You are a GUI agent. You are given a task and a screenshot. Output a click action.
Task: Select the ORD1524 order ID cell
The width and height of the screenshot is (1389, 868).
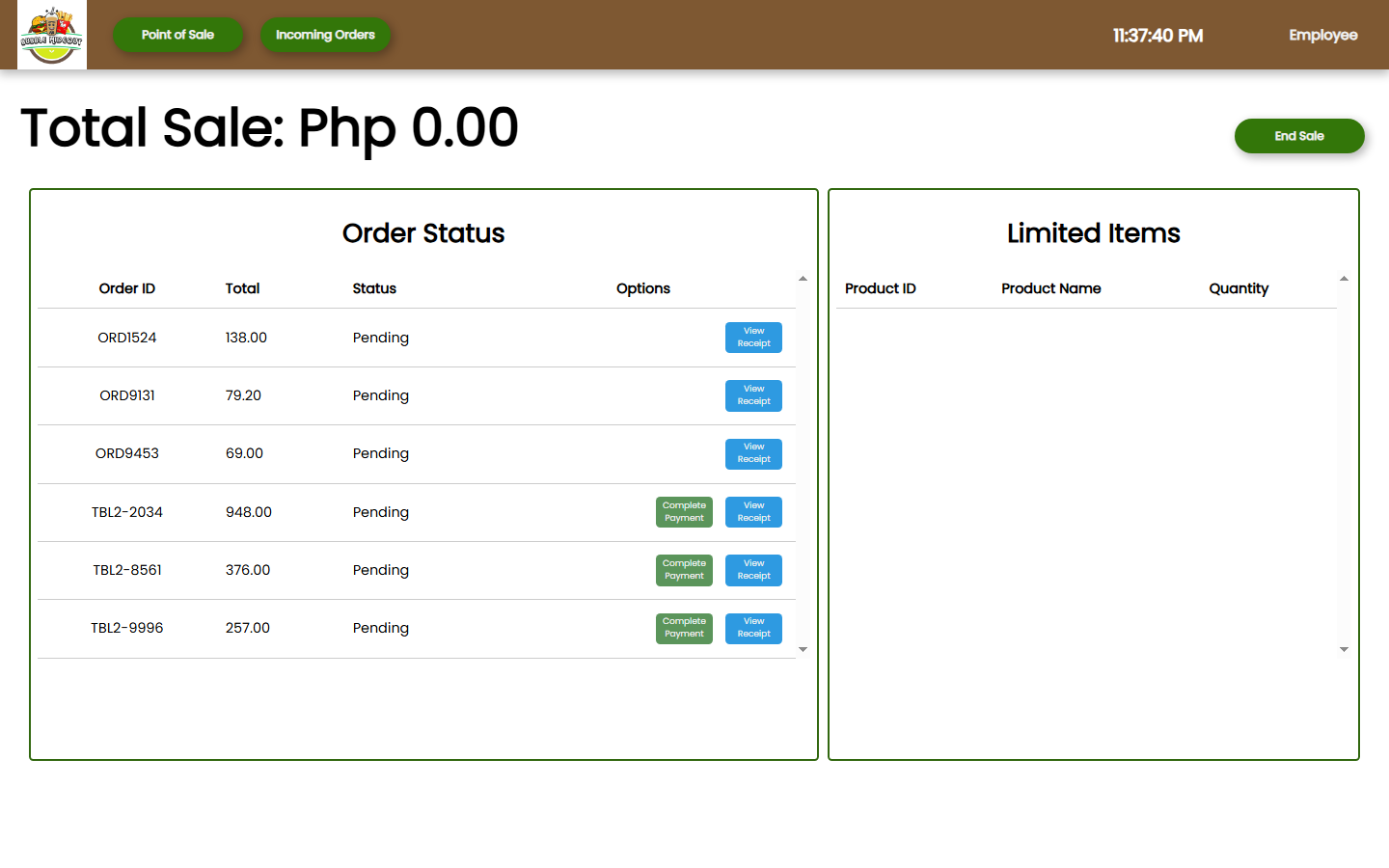tap(127, 338)
